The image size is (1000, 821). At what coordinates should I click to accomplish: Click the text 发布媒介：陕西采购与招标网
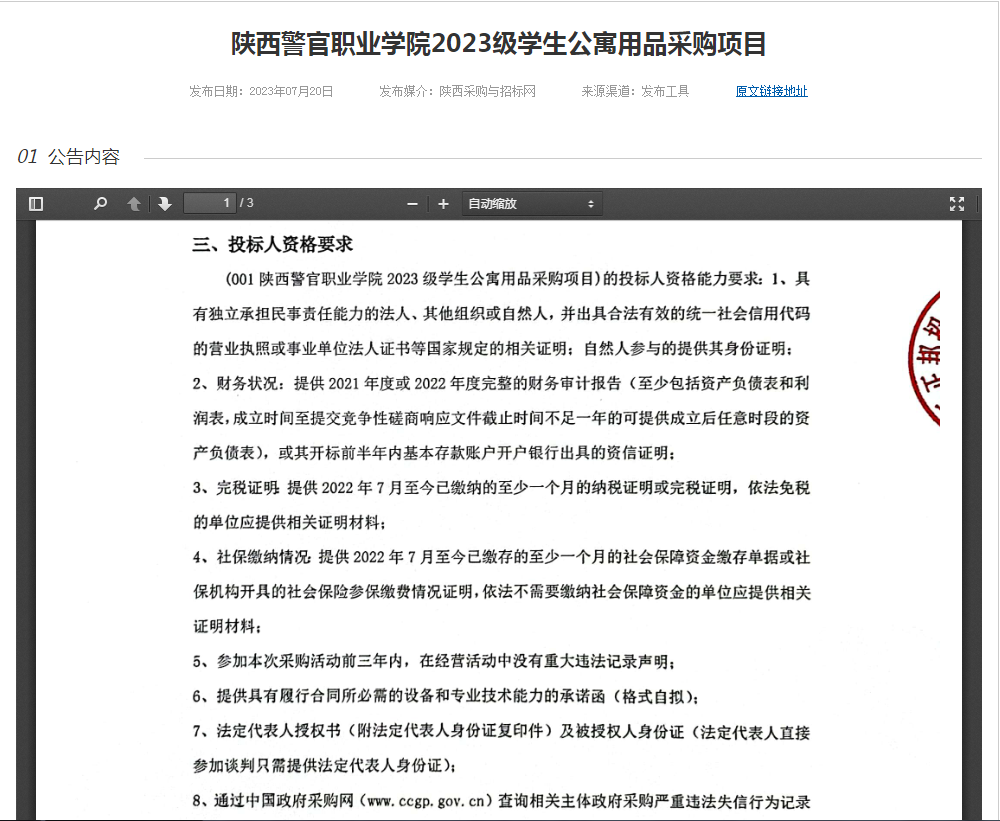[x=457, y=91]
